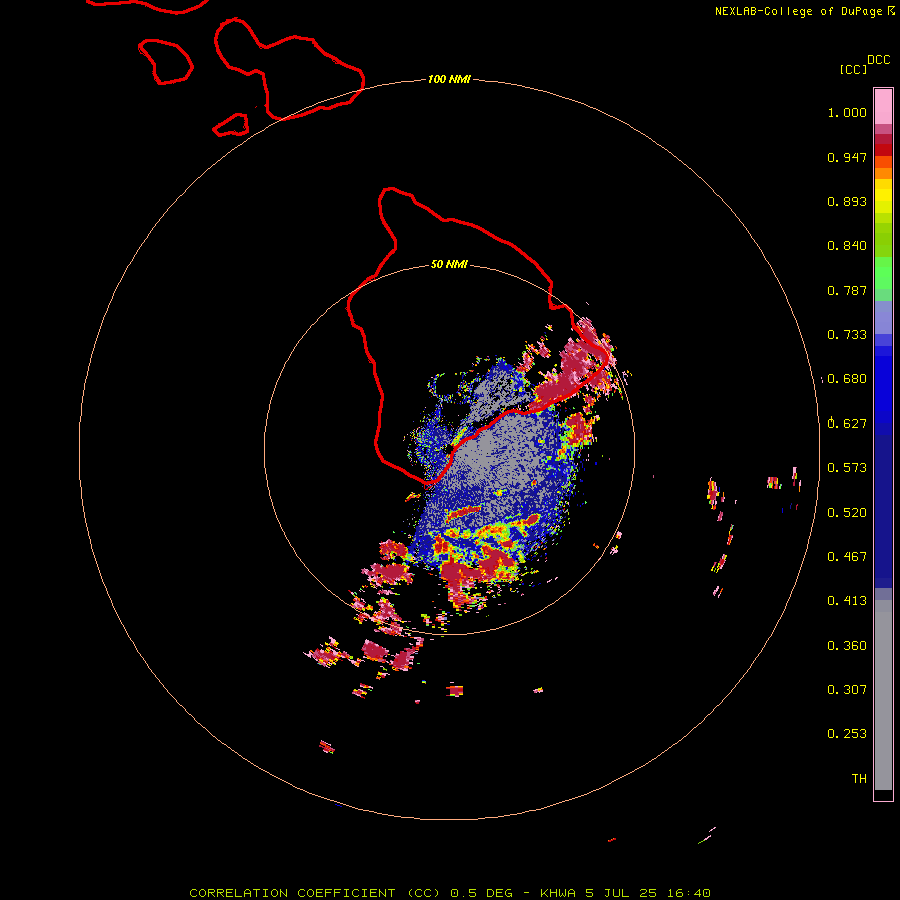Screen dimensions: 900x900
Task: Select the 0.733 scale value
Action: tap(847, 335)
